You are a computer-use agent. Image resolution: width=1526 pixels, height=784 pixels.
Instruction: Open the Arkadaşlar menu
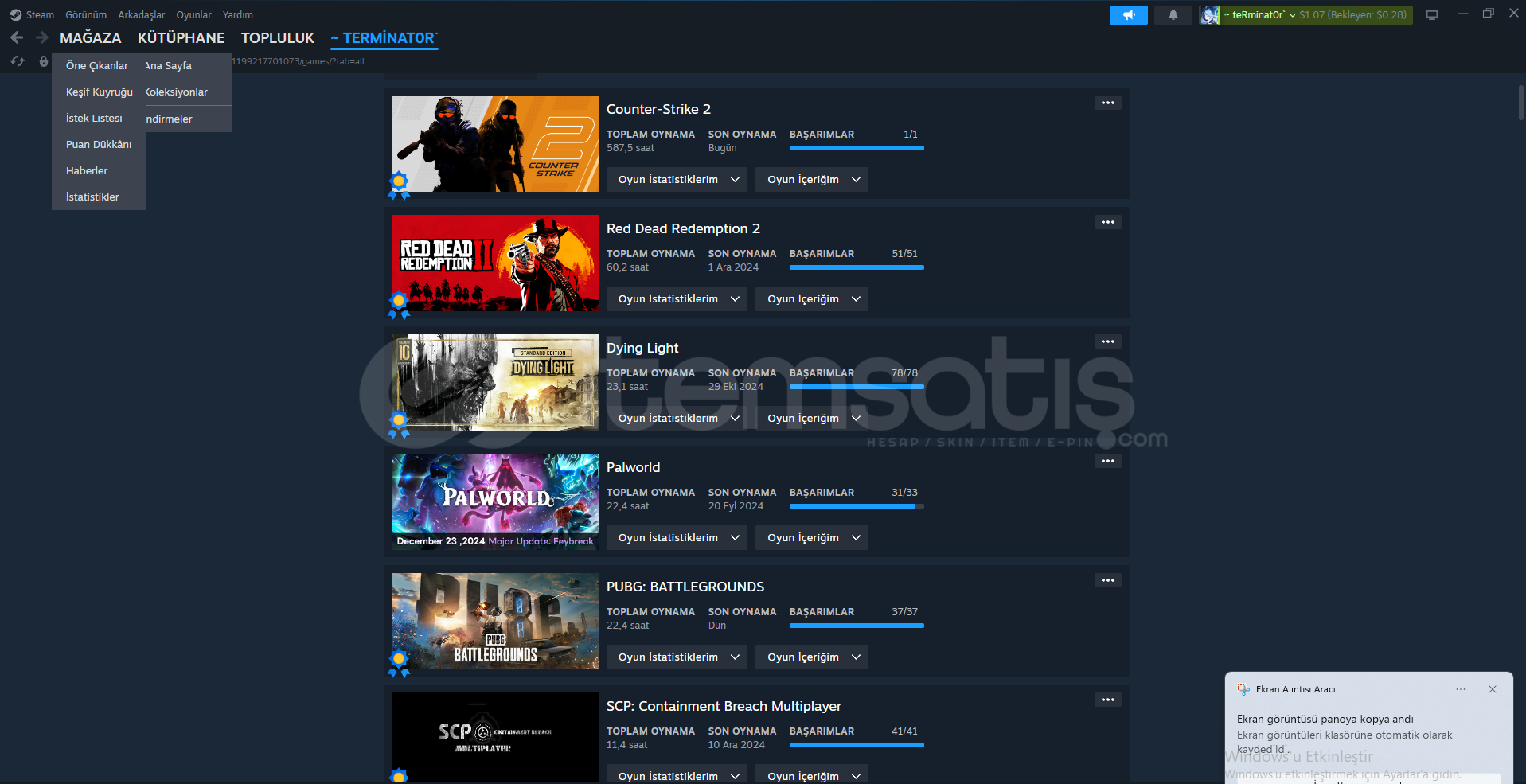(x=142, y=14)
